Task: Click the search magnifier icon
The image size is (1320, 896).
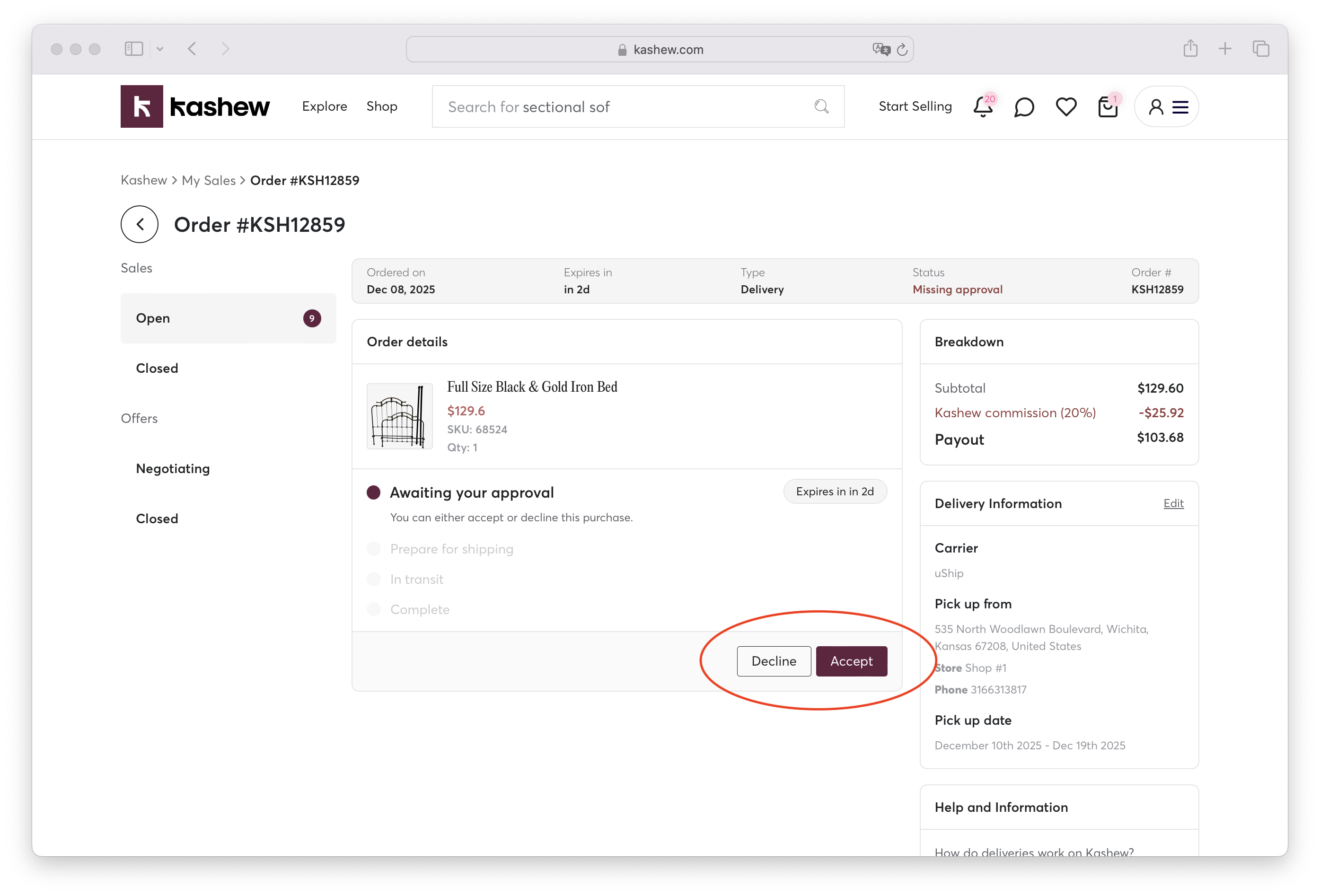Action: coord(821,107)
